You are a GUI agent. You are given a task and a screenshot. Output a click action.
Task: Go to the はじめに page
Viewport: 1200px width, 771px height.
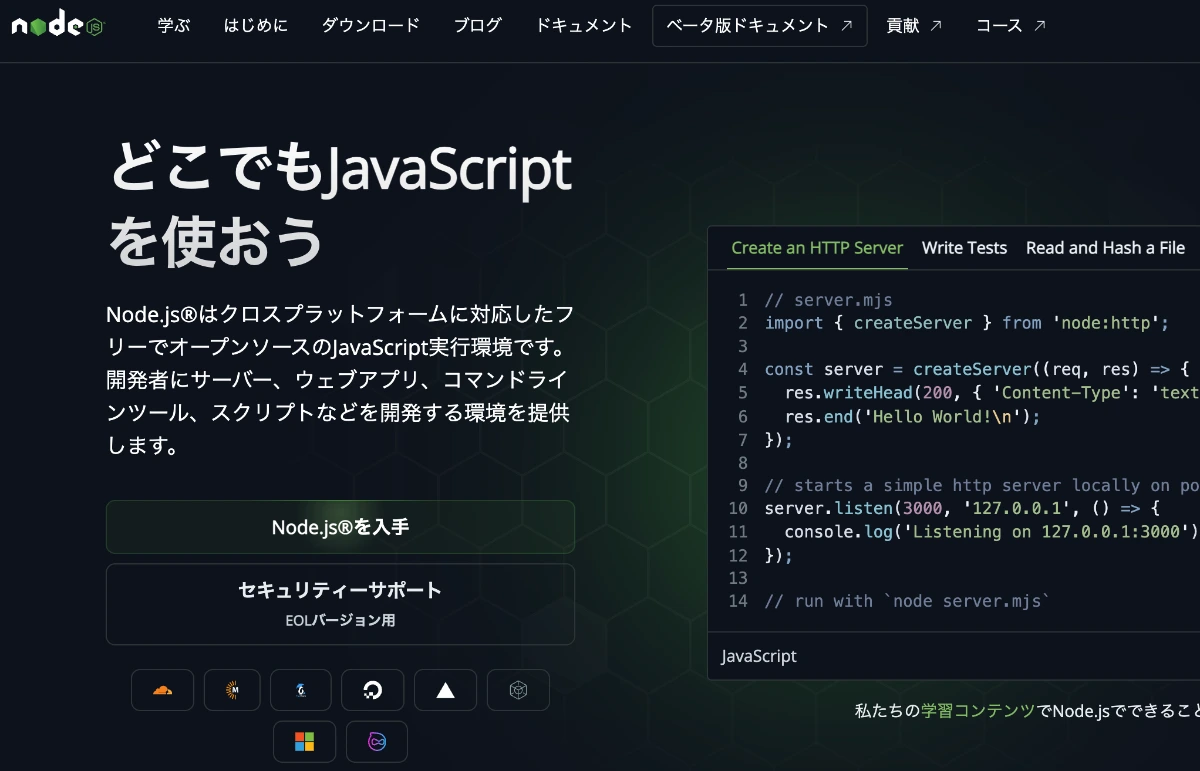click(256, 26)
